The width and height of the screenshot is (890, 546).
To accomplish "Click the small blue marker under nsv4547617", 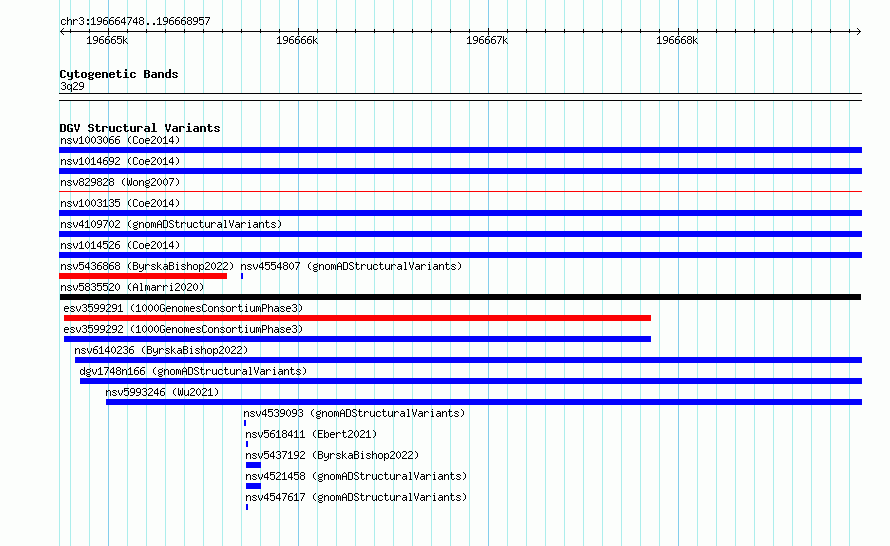I will click(247, 507).
